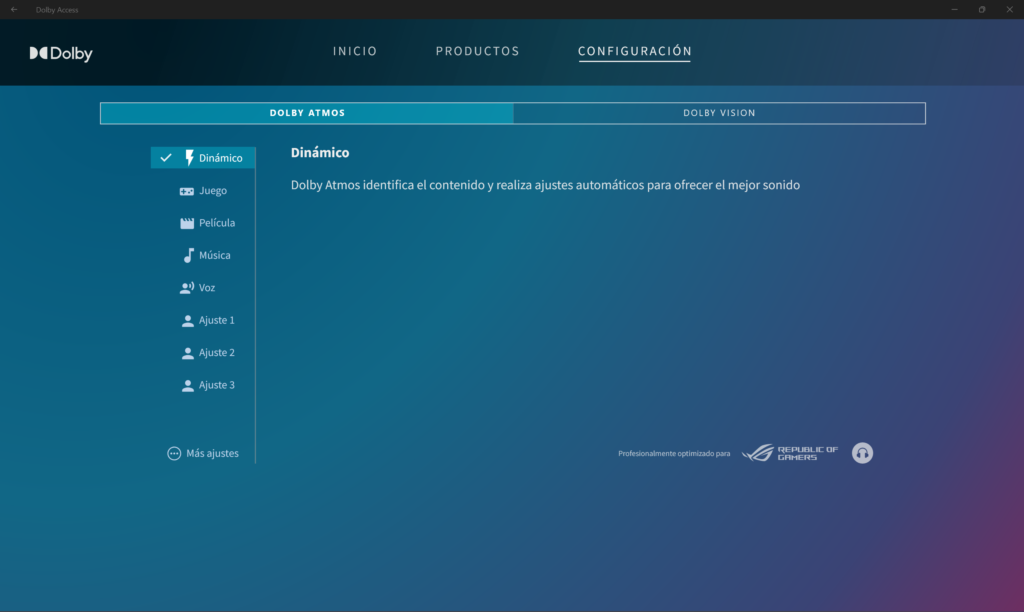Viewport: 1024px width, 612px height.
Task: Open the CONFIGURACIÓN menu item
Action: tap(634, 51)
